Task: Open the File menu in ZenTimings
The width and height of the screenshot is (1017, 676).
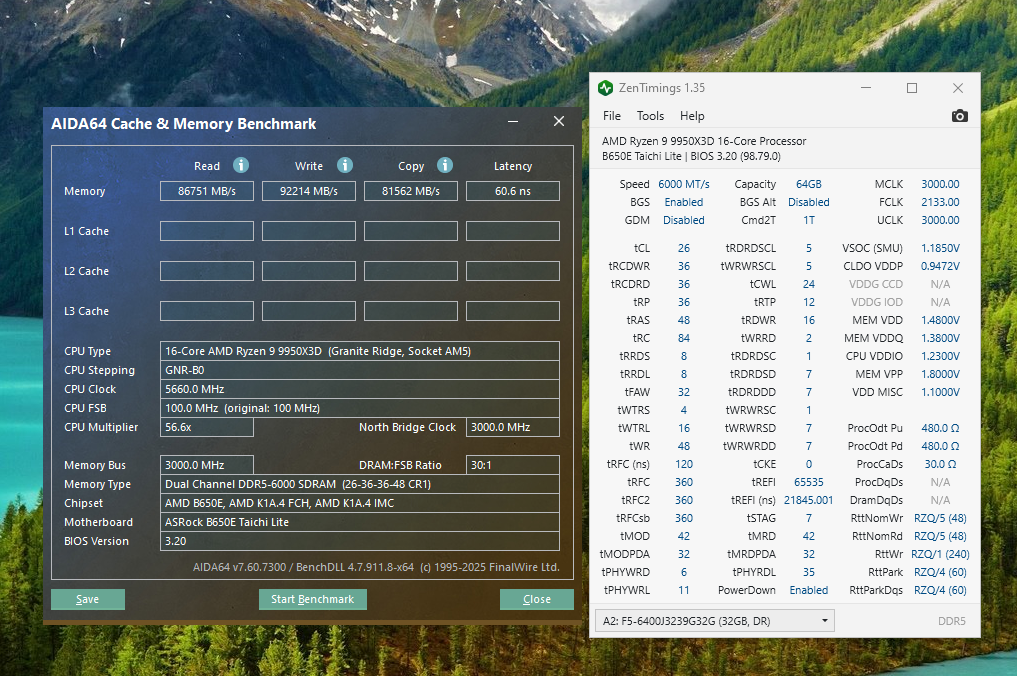Action: (612, 116)
